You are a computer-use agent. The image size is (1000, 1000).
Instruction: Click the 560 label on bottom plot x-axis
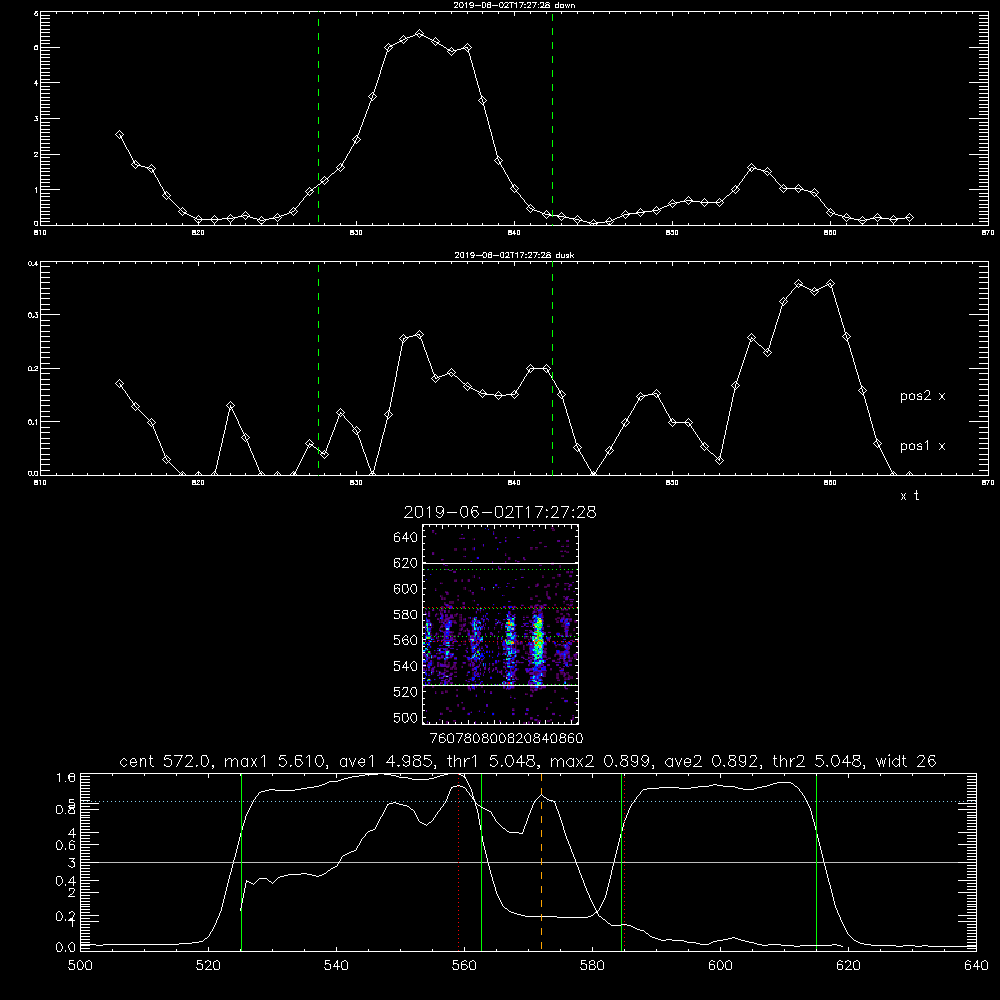point(464,966)
